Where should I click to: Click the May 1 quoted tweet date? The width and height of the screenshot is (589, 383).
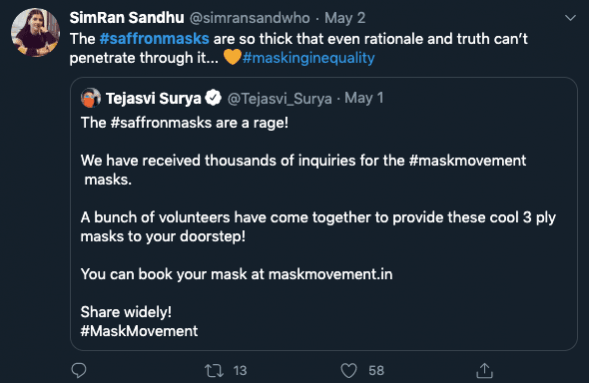[x=364, y=98]
